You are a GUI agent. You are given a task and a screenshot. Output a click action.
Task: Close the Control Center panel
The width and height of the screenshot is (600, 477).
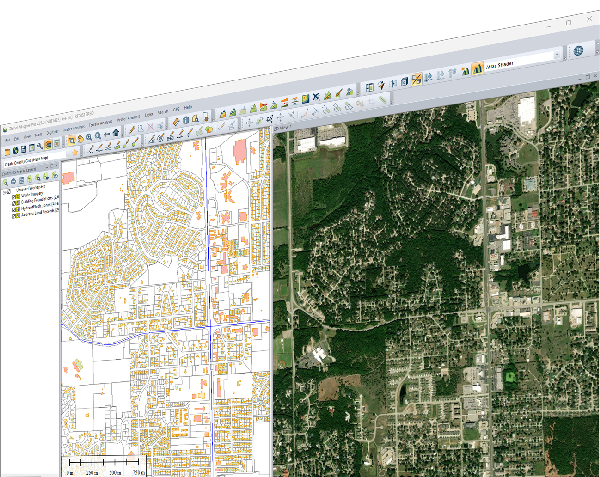click(57, 166)
